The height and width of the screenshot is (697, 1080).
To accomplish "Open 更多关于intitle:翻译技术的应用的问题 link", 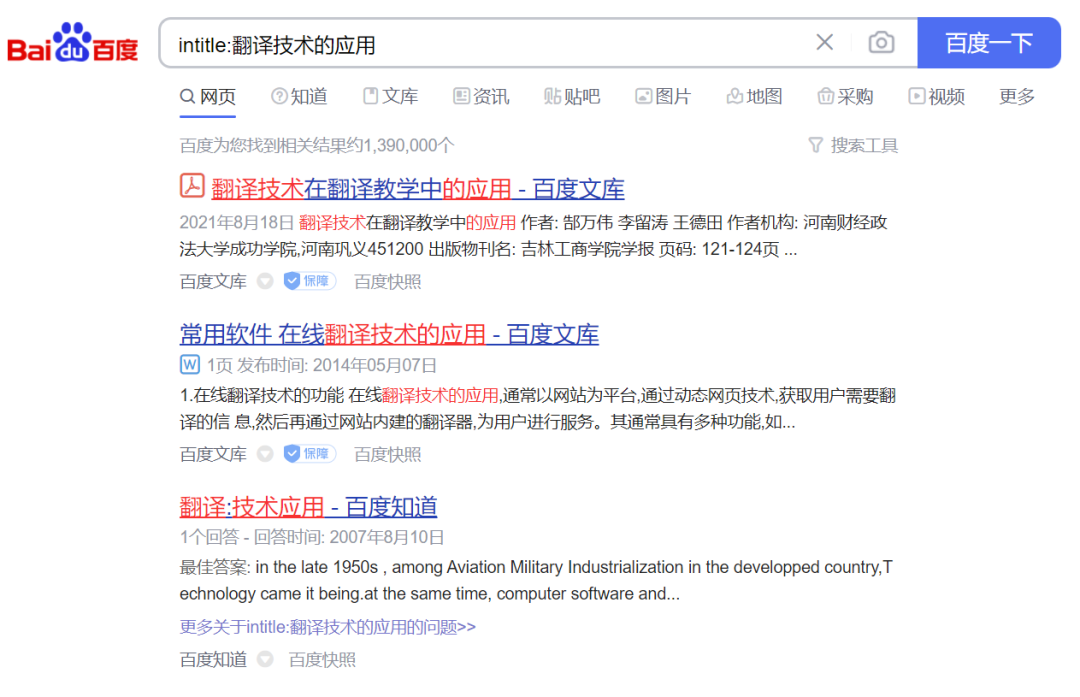I will click(x=328, y=627).
